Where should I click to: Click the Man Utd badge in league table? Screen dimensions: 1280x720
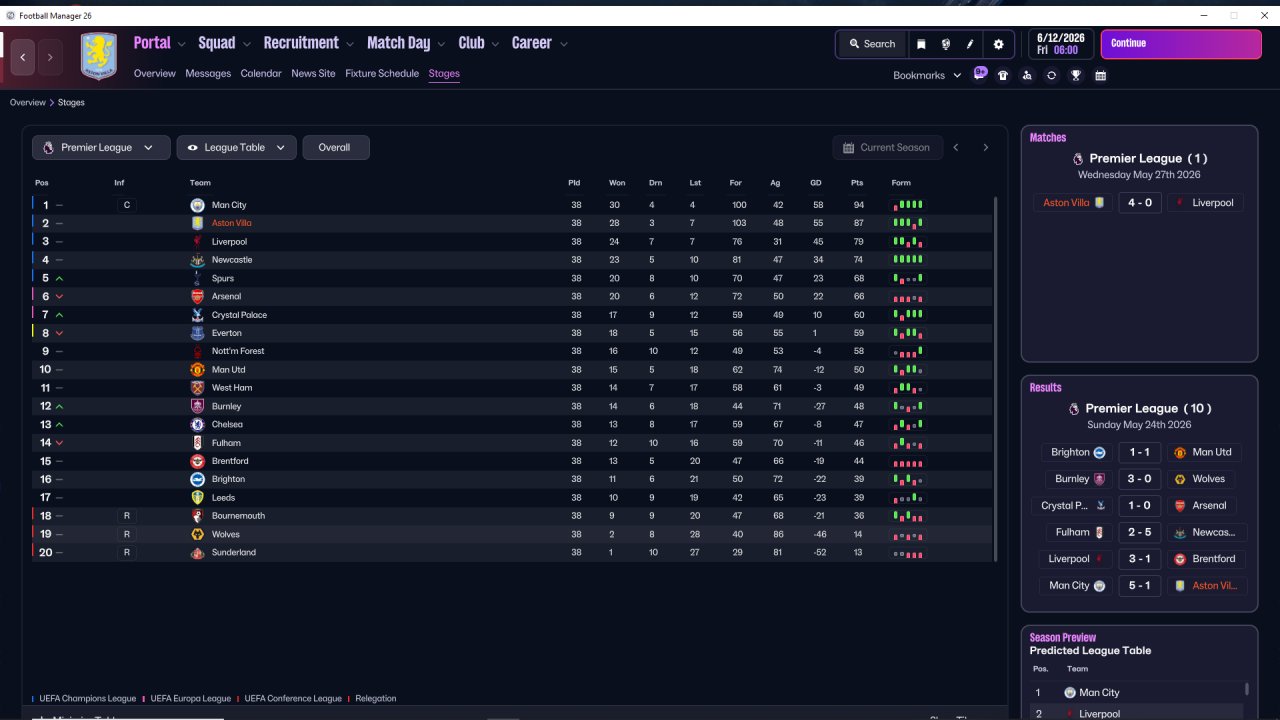197,370
